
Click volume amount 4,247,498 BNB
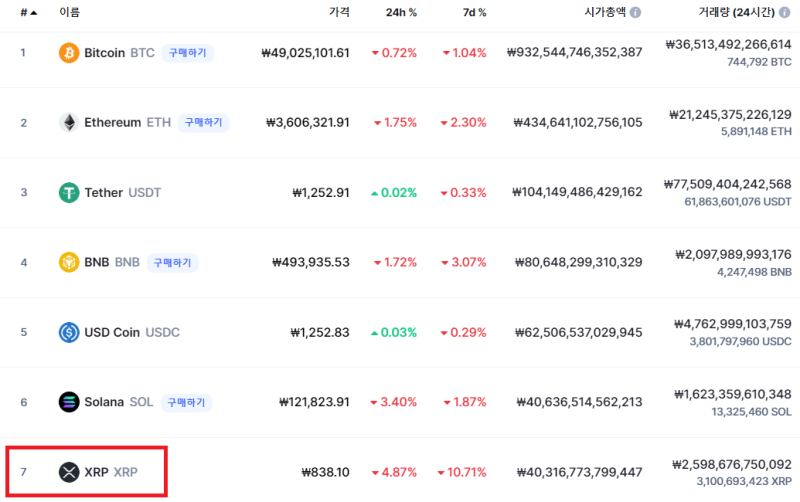point(754,272)
